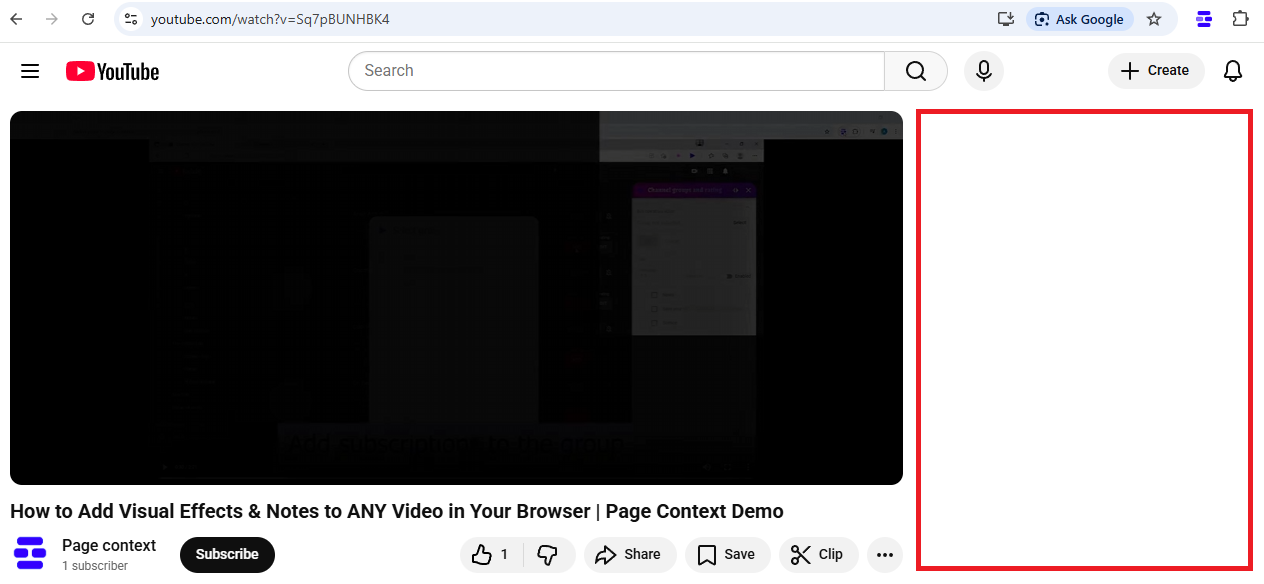
Task: Open the Page context channel avatar
Action: pyautogui.click(x=31, y=554)
